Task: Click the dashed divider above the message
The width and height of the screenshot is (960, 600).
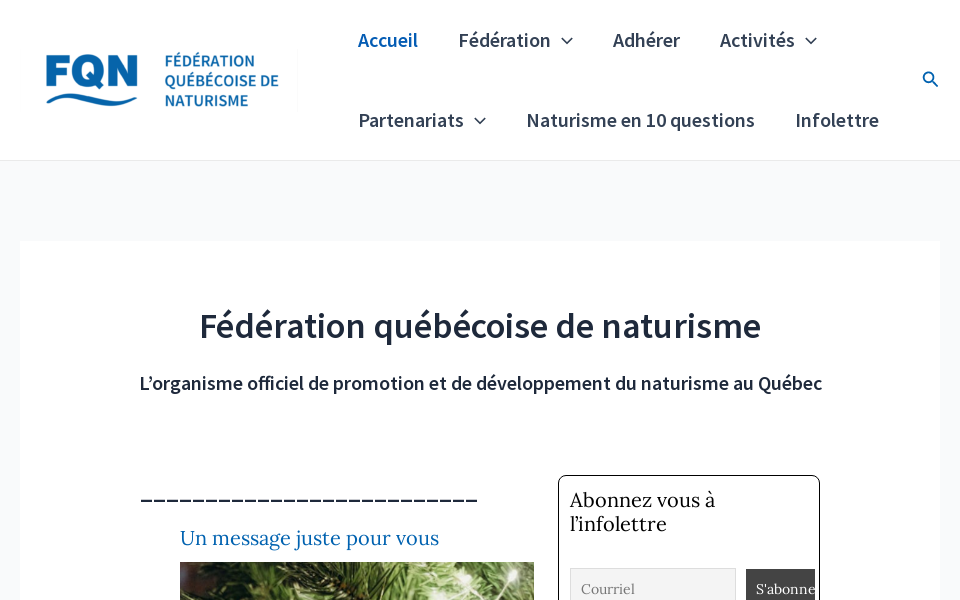Action: point(308,499)
